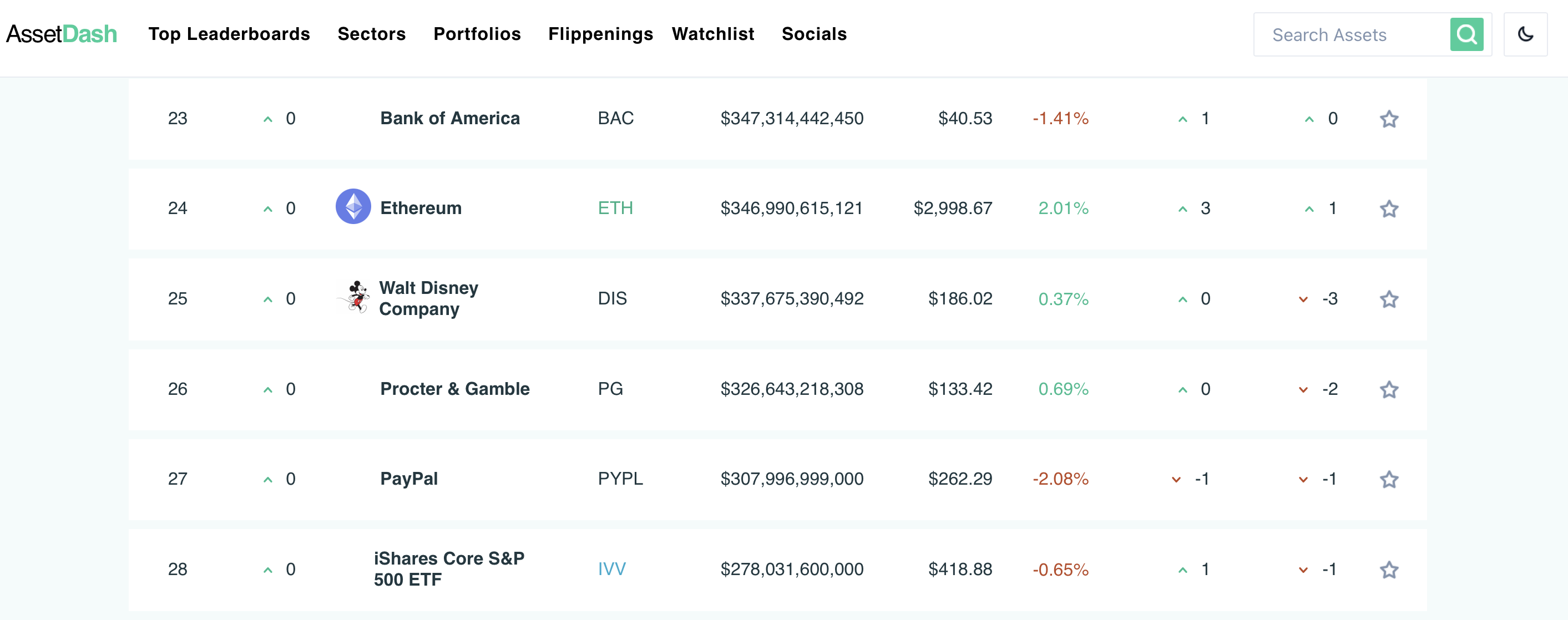Image resolution: width=1568 pixels, height=620 pixels.
Task: Click the AssetDash logo
Action: 62,34
